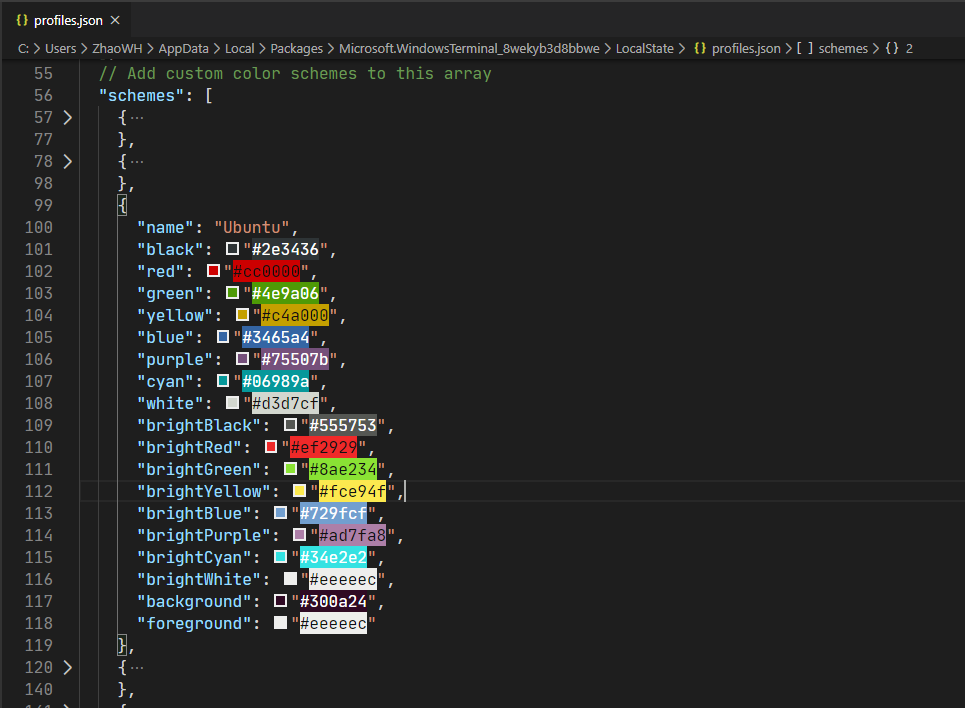Click the decorator beside "brightRed" #ef2929

[269, 446]
